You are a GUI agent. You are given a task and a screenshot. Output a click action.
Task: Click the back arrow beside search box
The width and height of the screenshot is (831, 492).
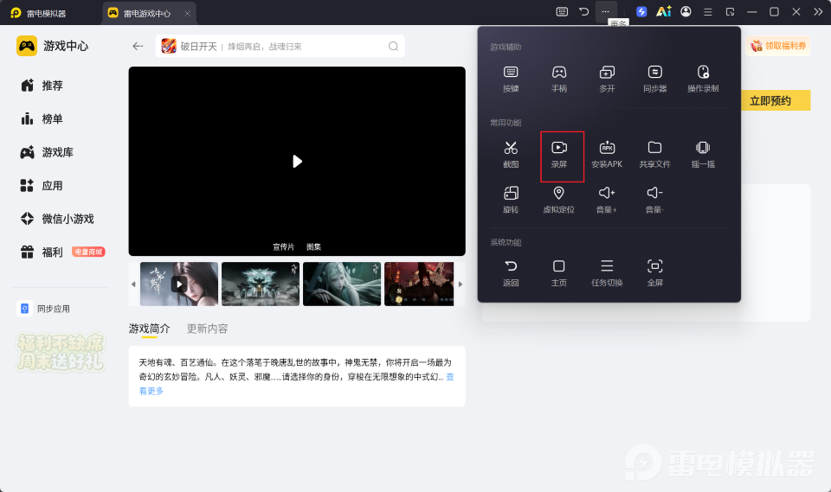(x=138, y=46)
